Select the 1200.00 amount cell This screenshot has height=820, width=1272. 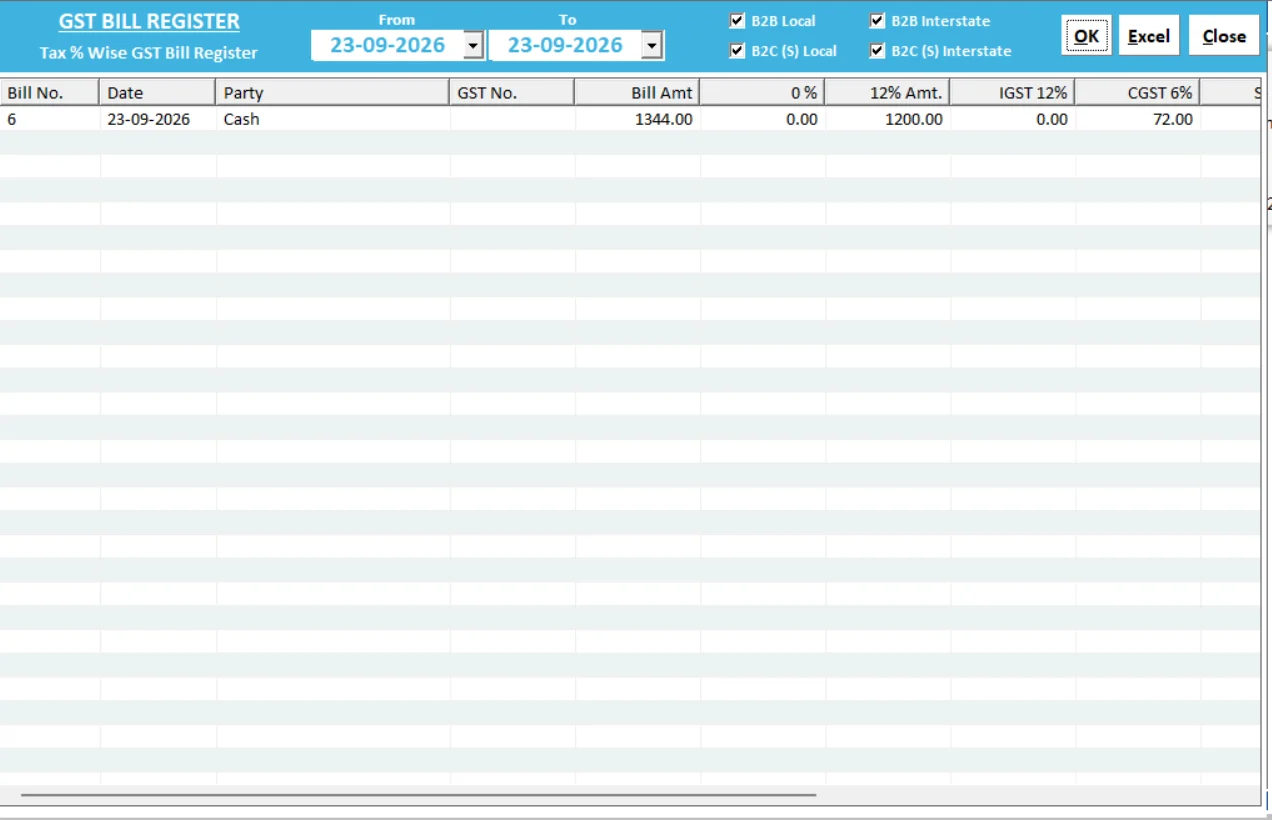click(888, 119)
